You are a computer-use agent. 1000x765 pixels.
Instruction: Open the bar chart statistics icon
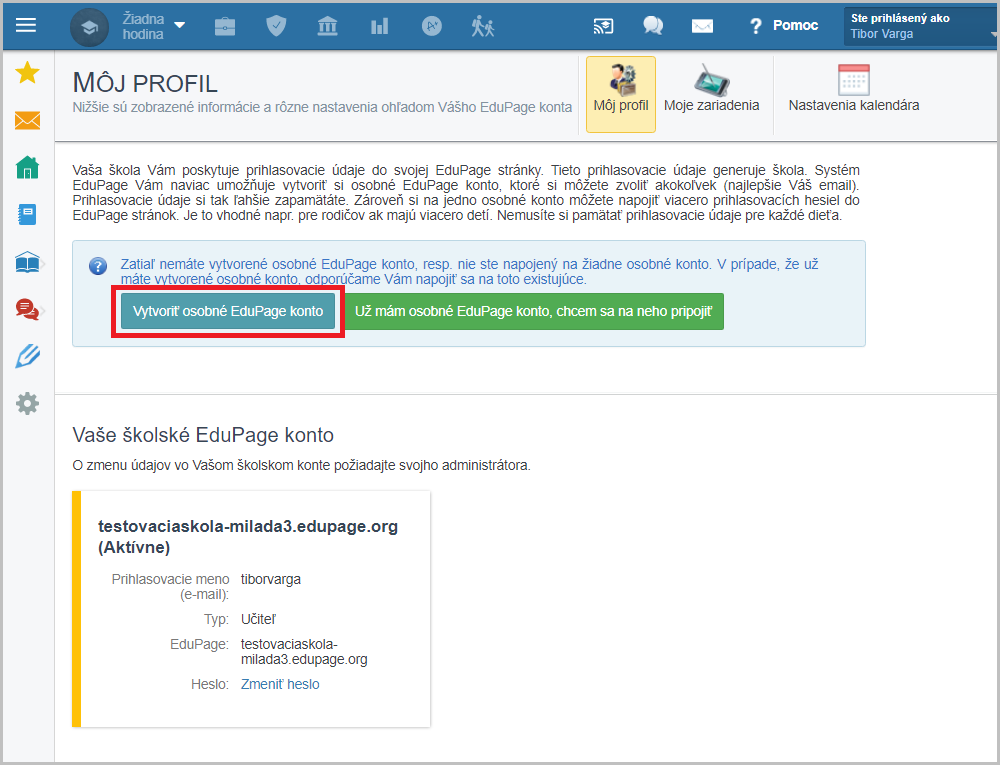point(379,26)
